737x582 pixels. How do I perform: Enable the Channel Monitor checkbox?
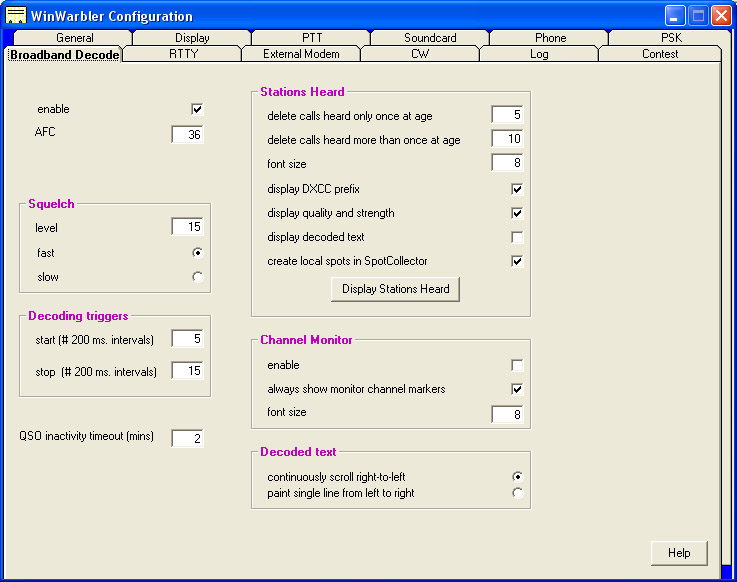tap(517, 365)
